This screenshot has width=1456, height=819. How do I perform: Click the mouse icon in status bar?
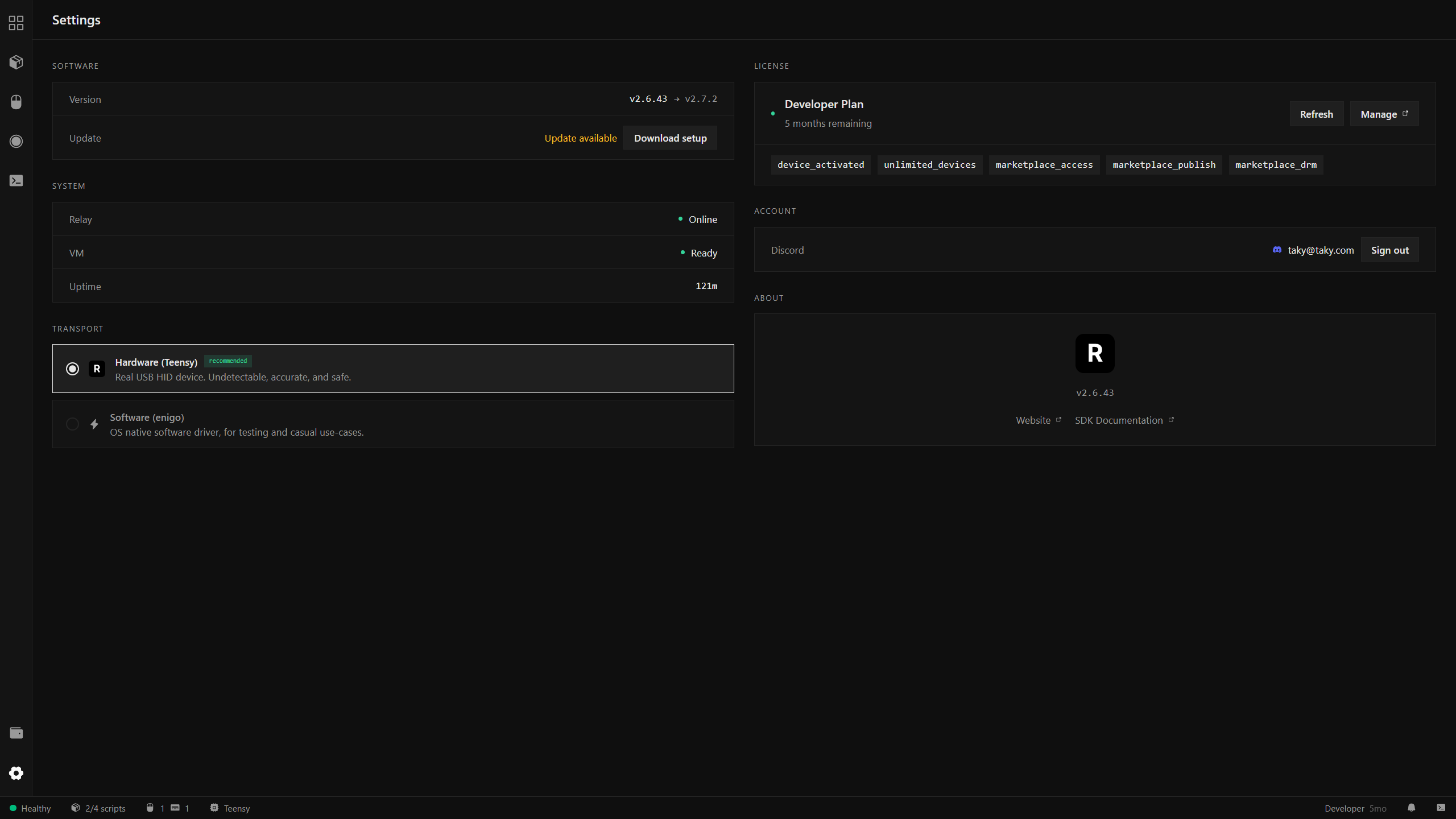pyautogui.click(x=150, y=808)
